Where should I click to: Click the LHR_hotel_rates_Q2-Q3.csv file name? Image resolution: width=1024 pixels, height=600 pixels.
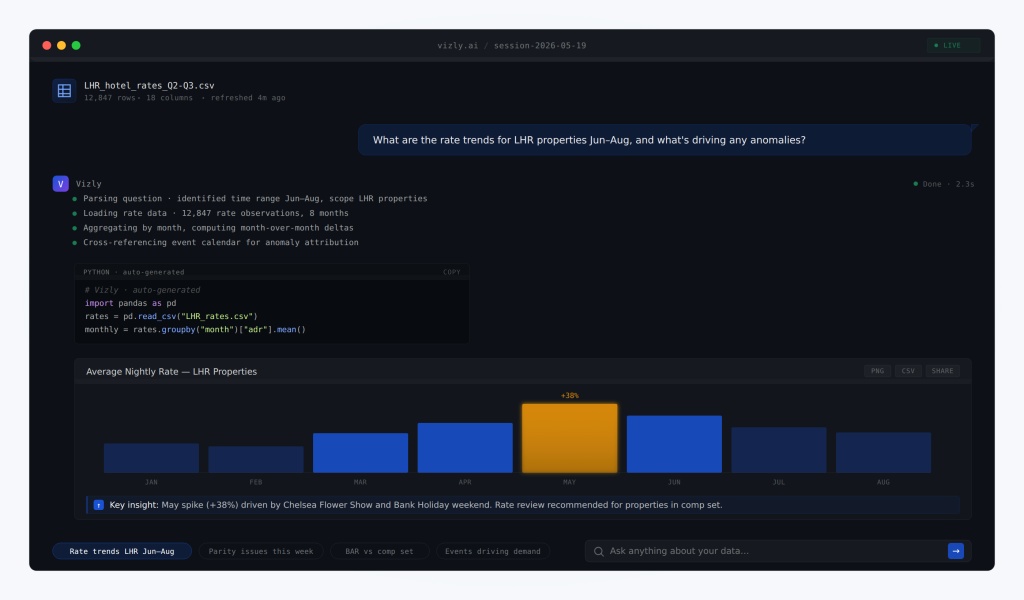[149, 86]
